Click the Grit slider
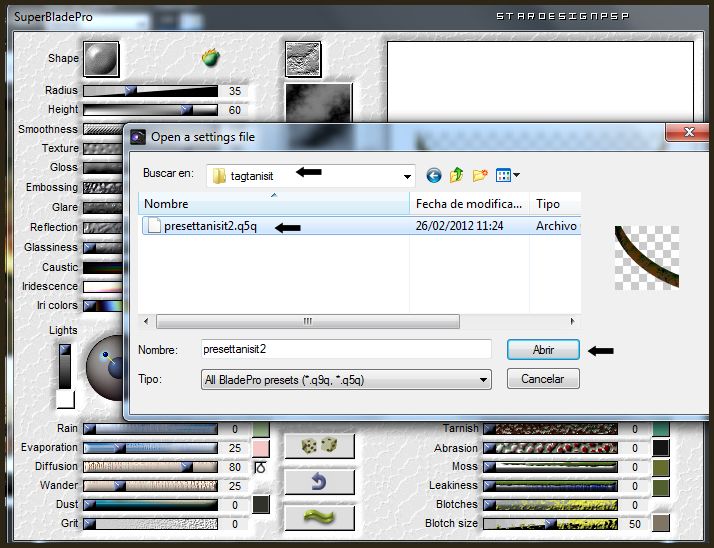 point(150,524)
